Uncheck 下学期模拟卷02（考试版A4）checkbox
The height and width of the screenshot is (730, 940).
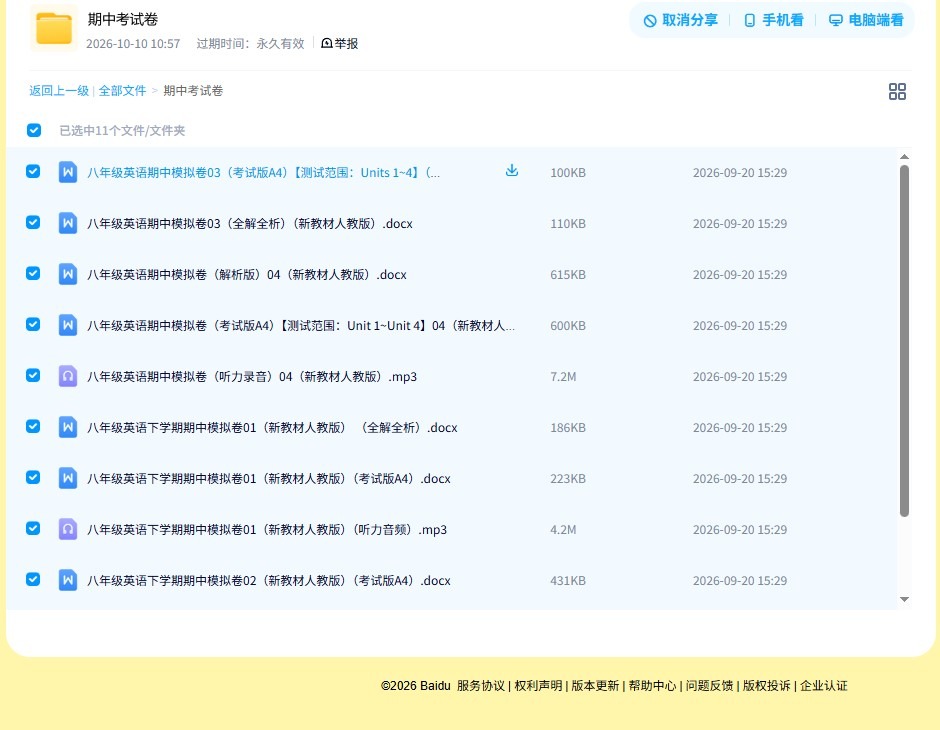(x=33, y=579)
